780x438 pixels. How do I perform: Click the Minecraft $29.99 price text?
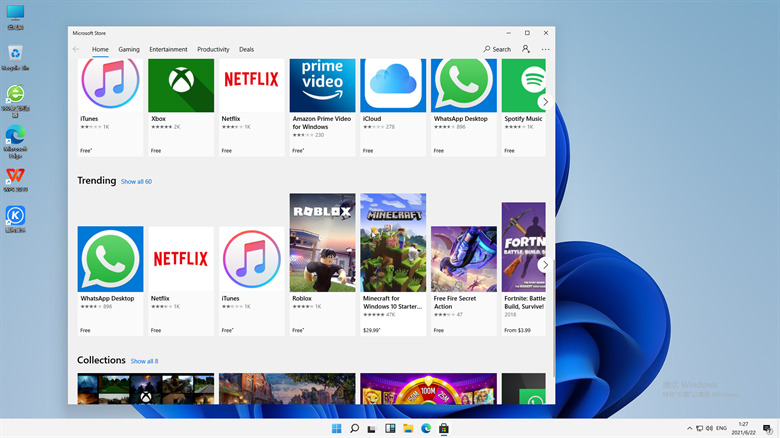point(371,330)
